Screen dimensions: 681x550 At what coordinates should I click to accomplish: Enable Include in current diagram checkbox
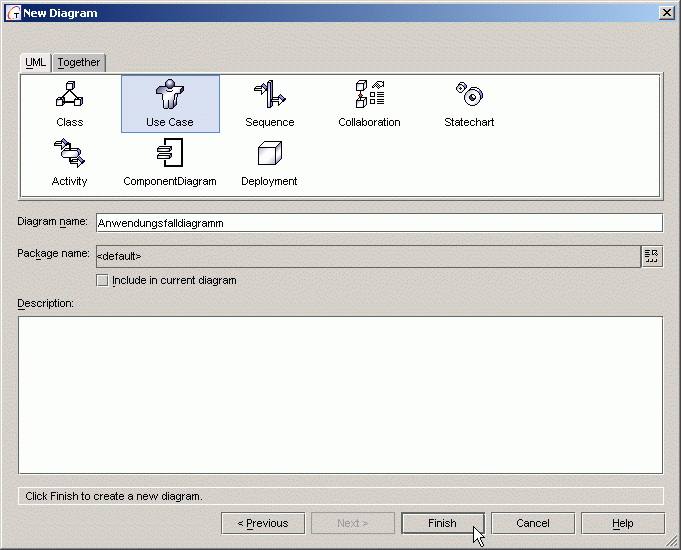pos(102,281)
